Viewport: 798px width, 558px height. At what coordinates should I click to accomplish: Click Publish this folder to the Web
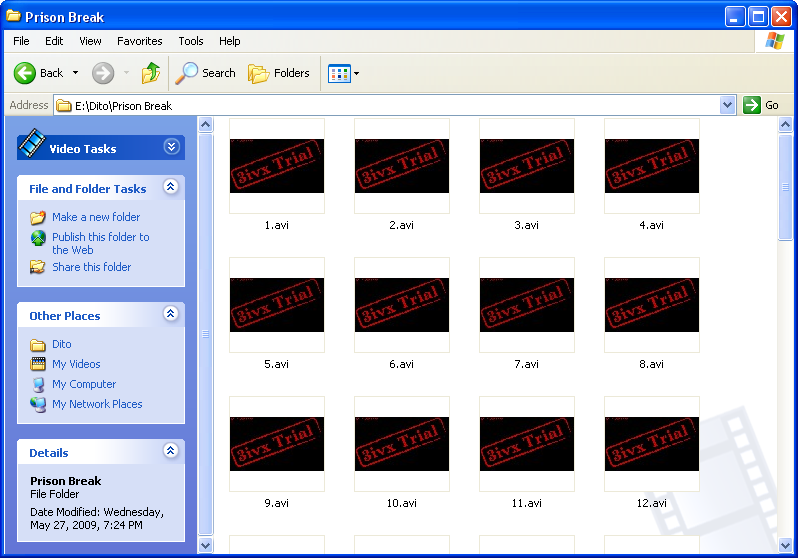pyautogui.click(x=101, y=243)
